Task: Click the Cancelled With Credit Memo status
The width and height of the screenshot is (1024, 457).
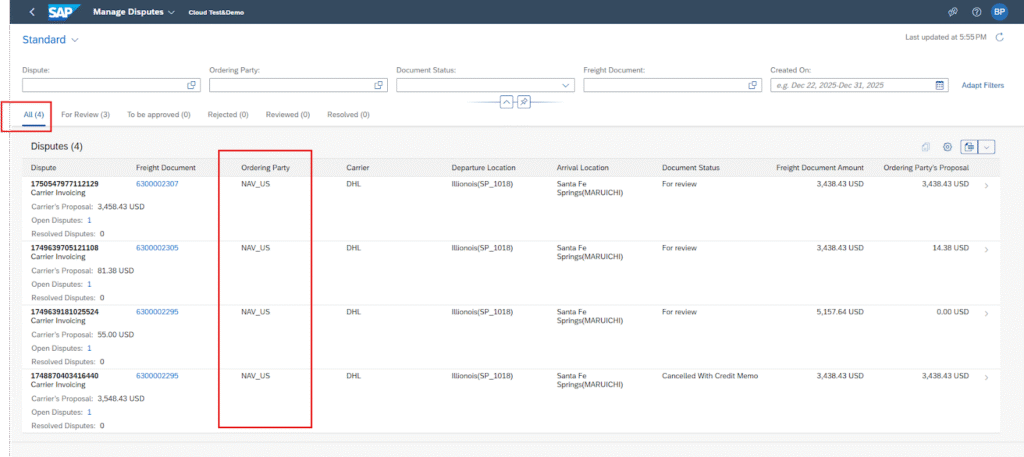Action: 710,376
